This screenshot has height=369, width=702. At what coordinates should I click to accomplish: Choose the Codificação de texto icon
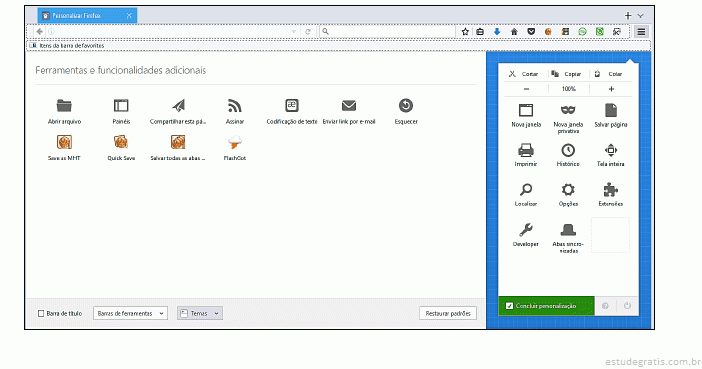click(x=291, y=106)
